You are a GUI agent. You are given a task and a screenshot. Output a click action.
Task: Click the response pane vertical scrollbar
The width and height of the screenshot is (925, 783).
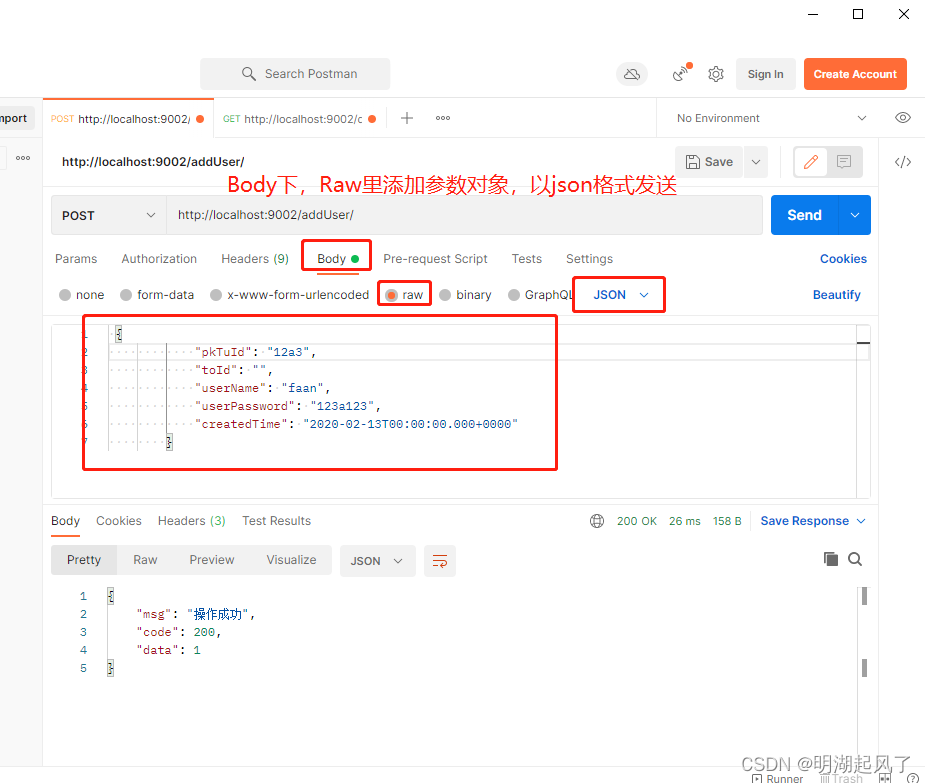coord(864,631)
